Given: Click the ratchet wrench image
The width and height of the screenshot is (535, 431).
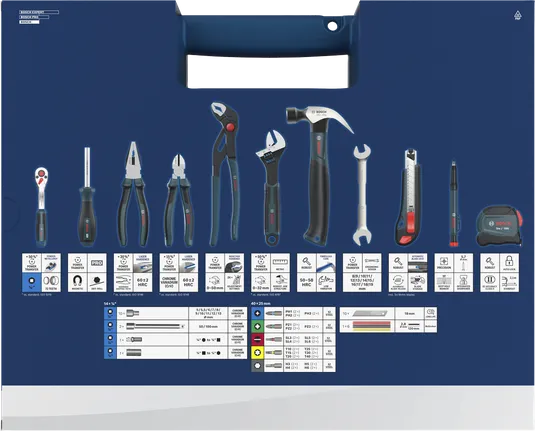Looking at the screenshot, I should [x=41, y=207].
